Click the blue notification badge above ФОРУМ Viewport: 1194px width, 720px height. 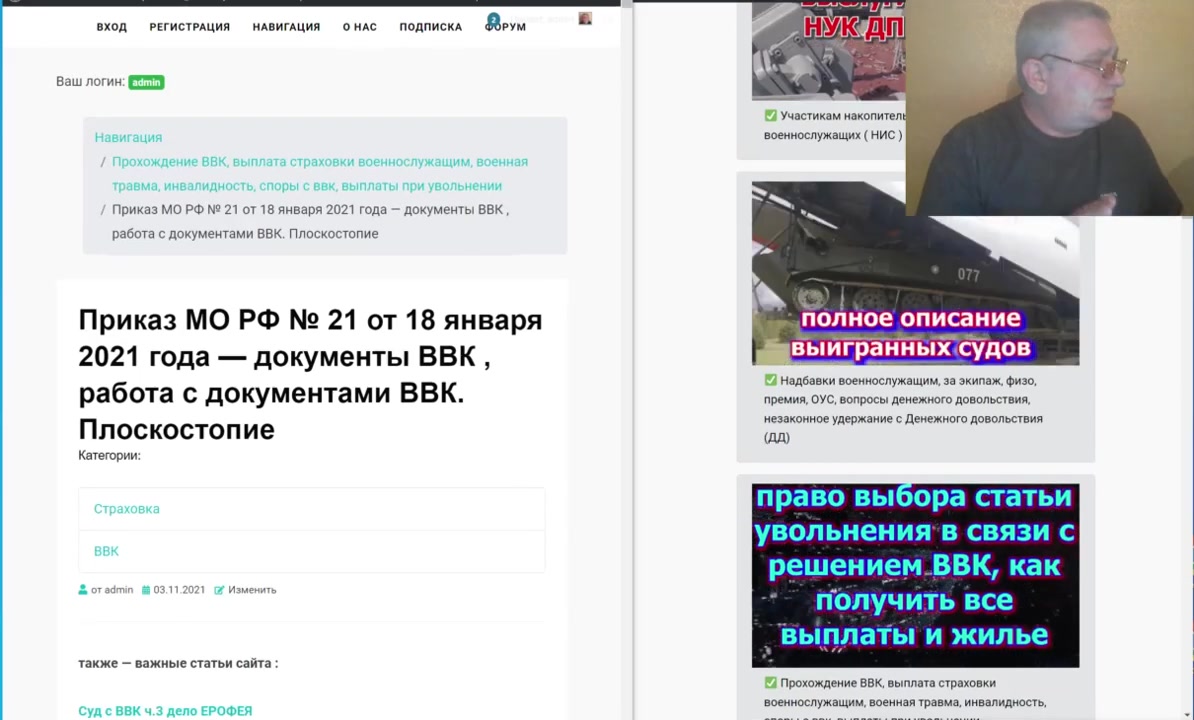click(x=493, y=19)
